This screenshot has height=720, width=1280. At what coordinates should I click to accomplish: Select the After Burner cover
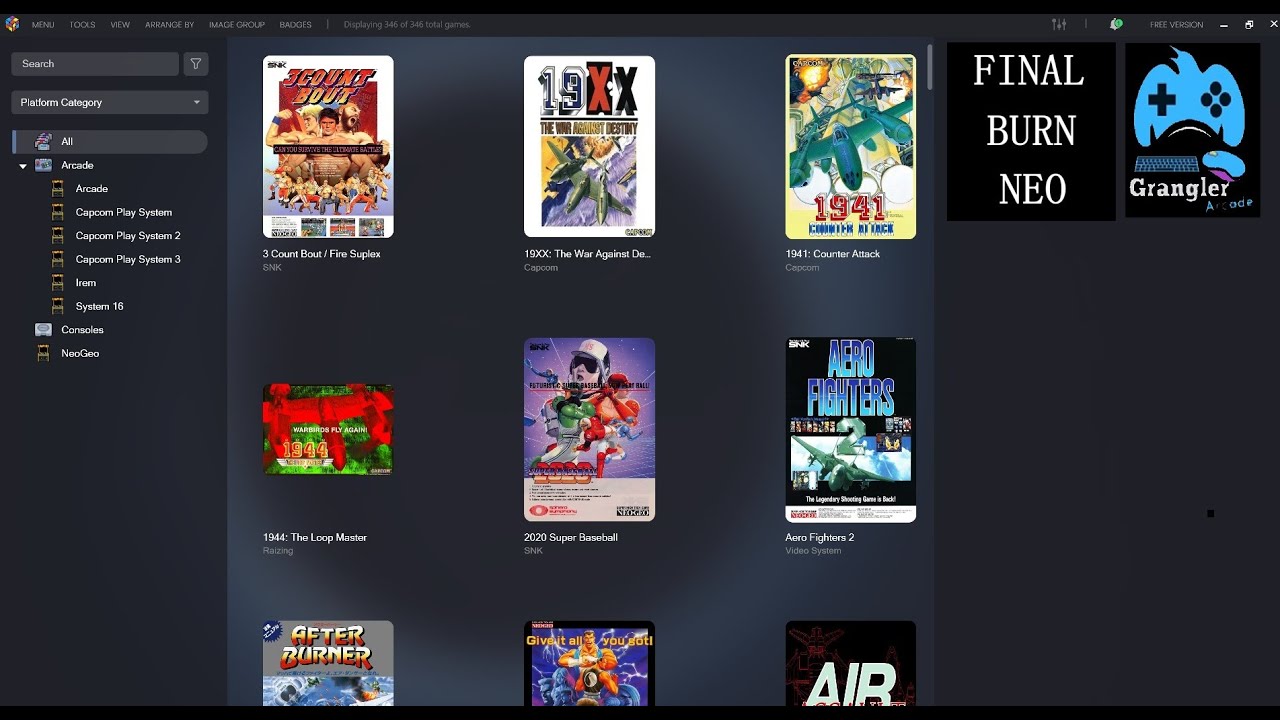pos(328,663)
